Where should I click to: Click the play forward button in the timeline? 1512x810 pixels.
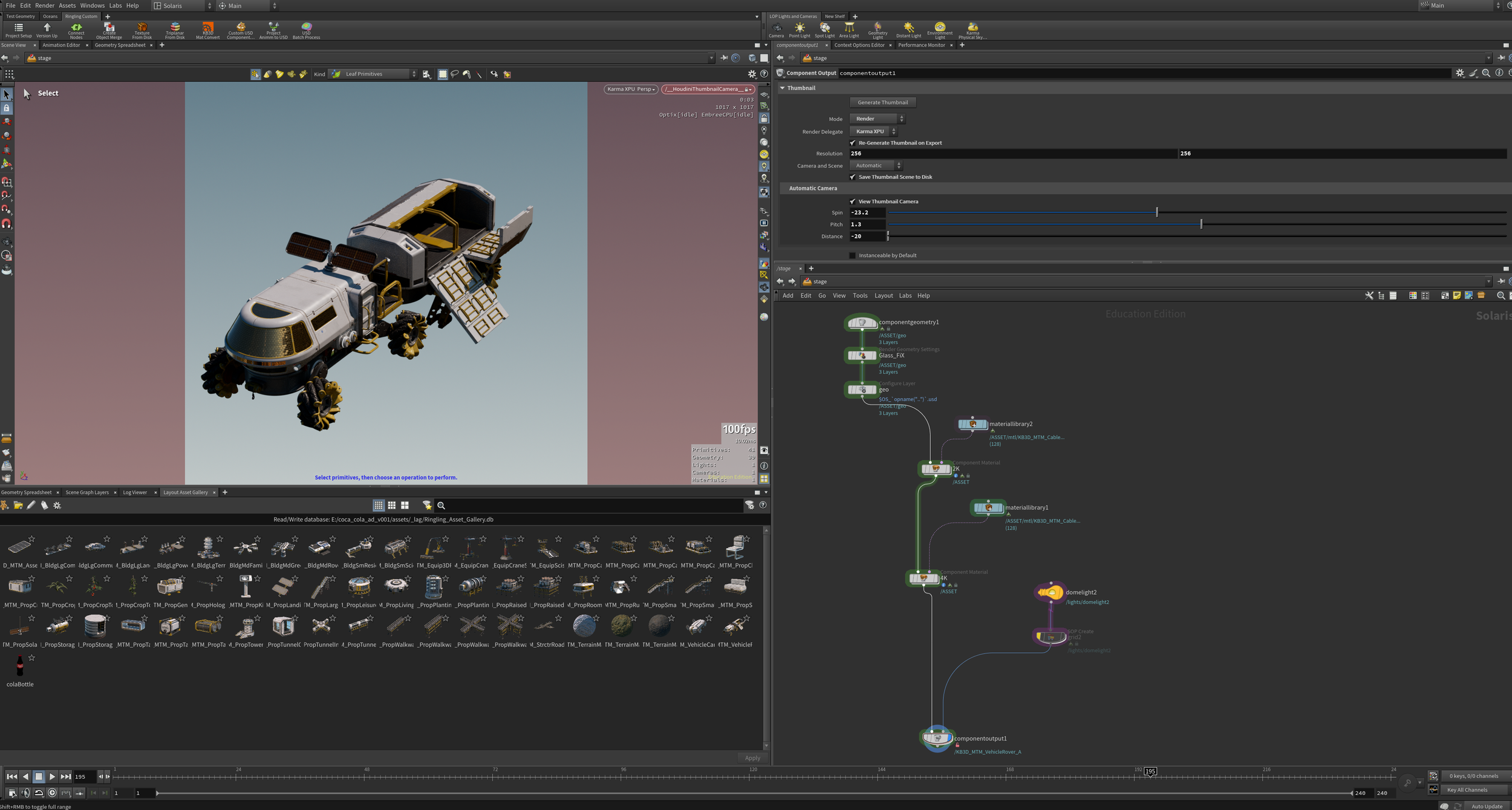pyautogui.click(x=52, y=776)
